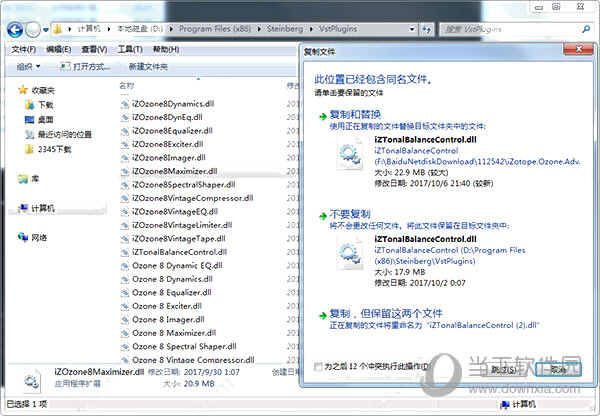This screenshot has height=416, width=600.
Task: Select file Ozone 8 Exciter.dll
Action: coord(167,306)
